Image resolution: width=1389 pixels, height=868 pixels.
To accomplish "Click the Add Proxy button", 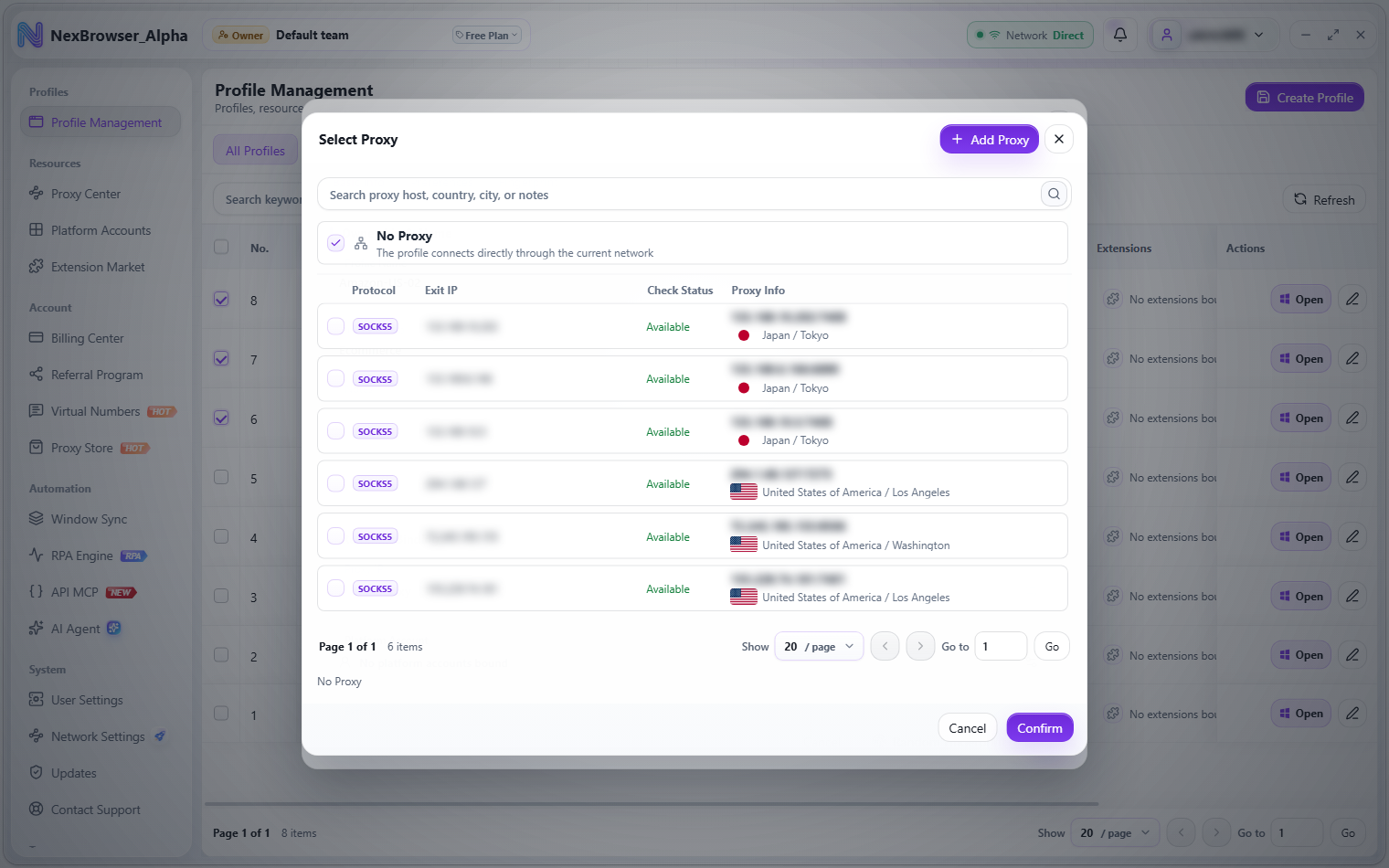I will point(990,139).
